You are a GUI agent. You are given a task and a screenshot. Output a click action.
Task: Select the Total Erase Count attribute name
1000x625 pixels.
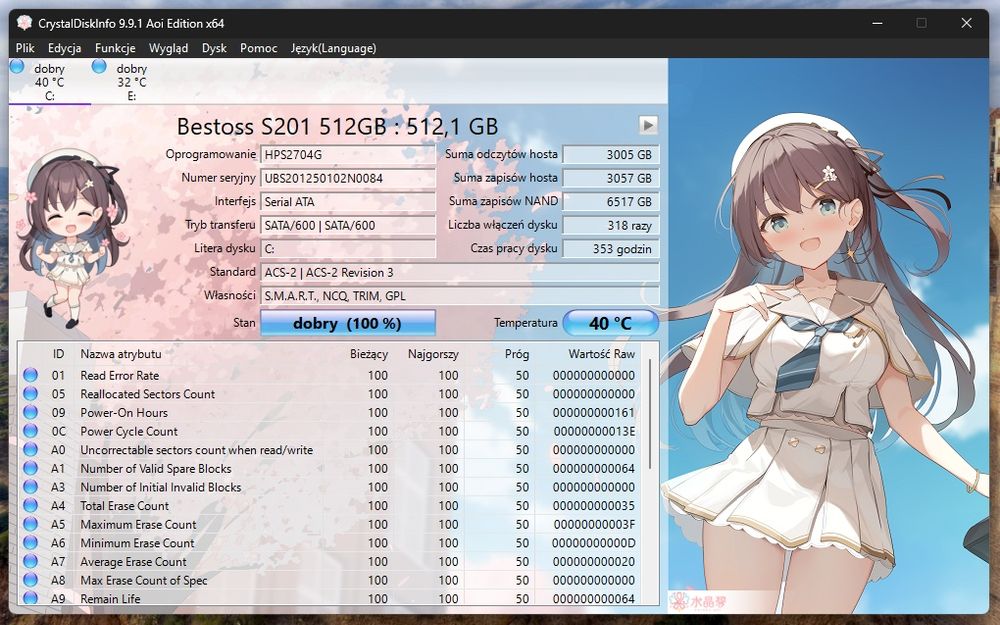coord(124,505)
